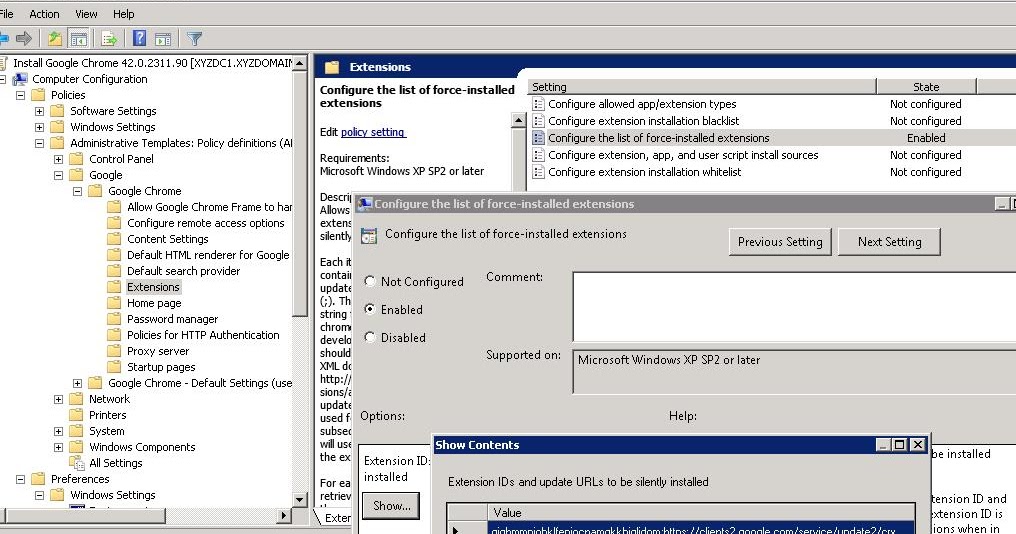Expand the Control Panel node
Viewport: 1016px width, 534px height.
58,159
